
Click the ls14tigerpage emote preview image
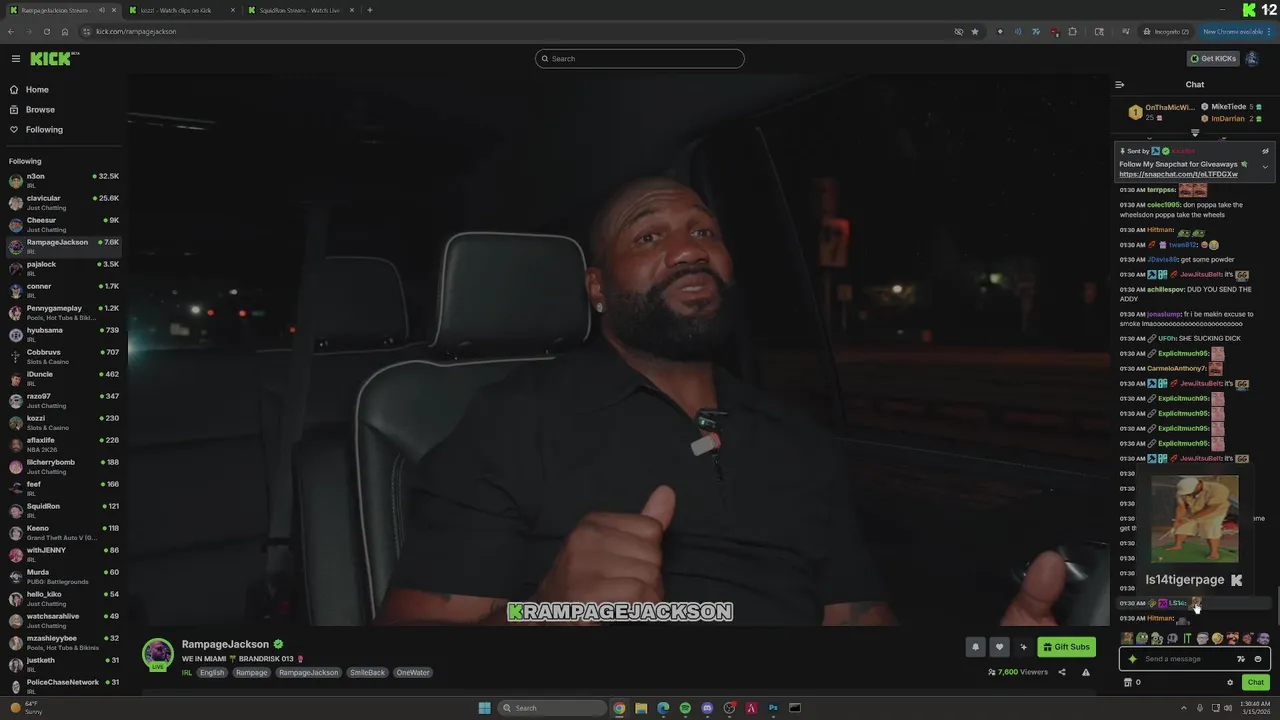click(x=1195, y=519)
